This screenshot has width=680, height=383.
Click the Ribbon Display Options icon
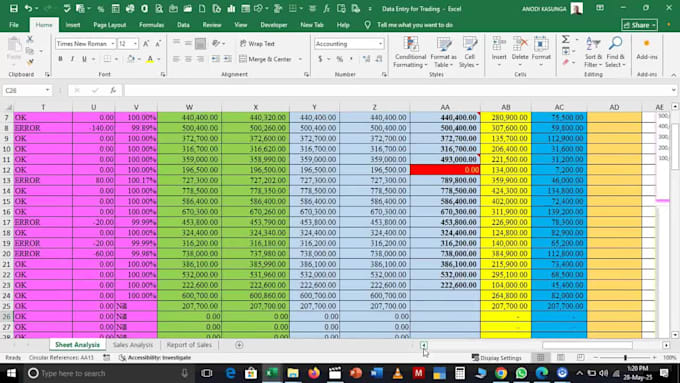click(x=600, y=8)
